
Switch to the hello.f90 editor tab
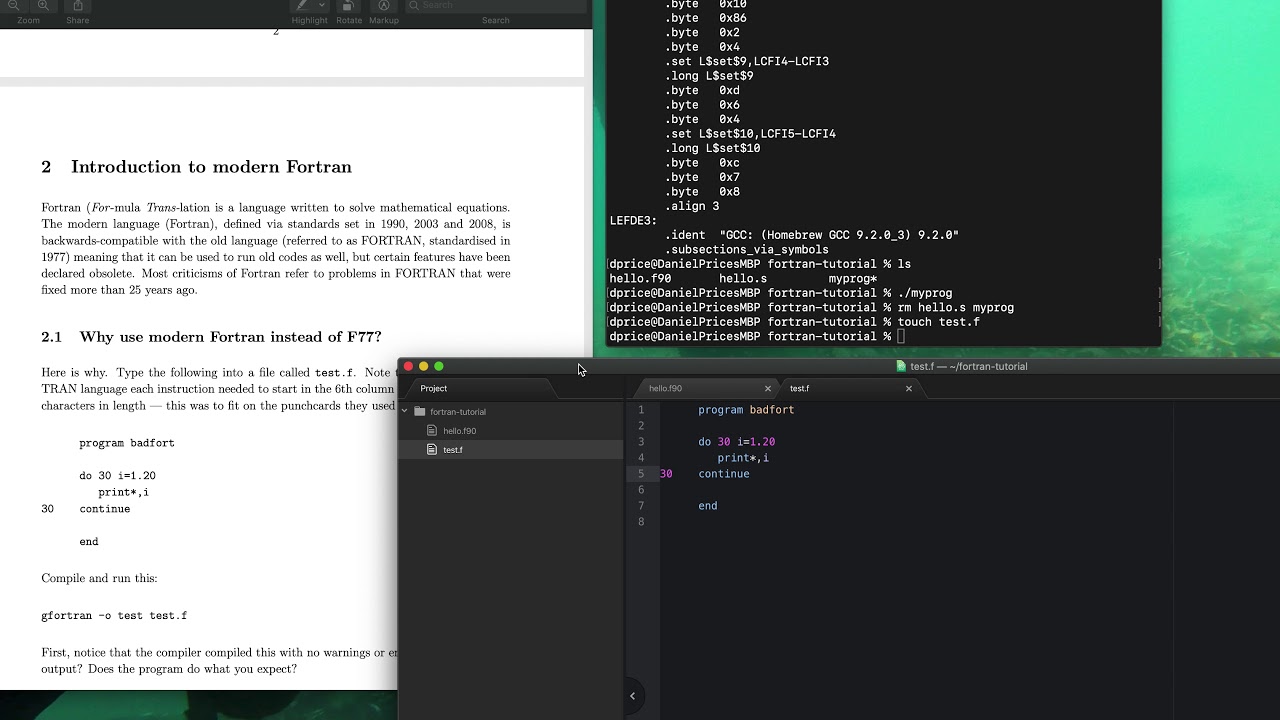tap(665, 388)
